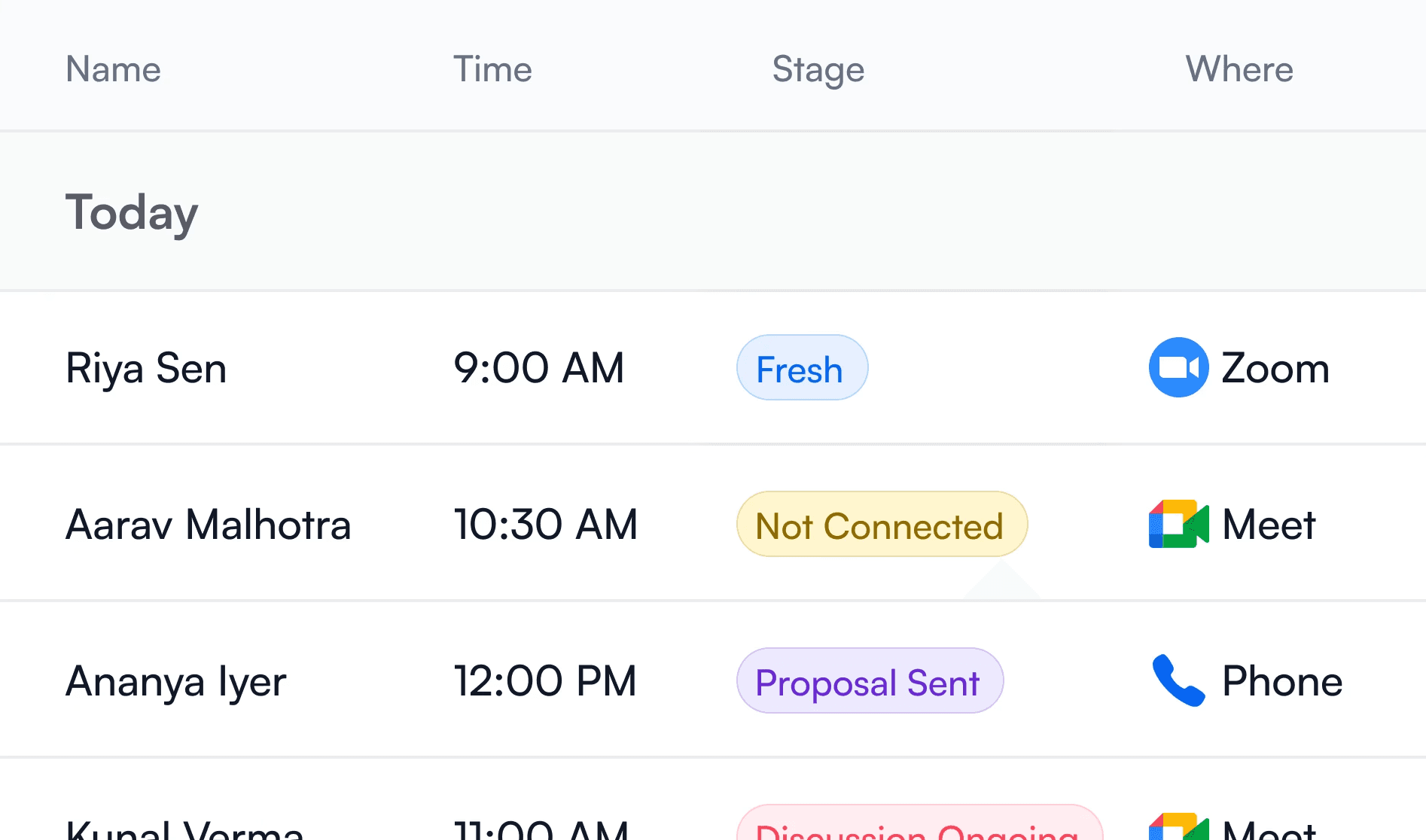Click the Where column header
1426x840 pixels.
coord(1239,68)
